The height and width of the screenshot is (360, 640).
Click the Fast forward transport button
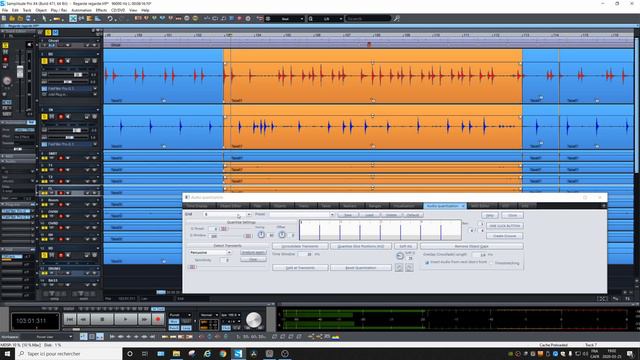pyautogui.click(x=144, y=320)
